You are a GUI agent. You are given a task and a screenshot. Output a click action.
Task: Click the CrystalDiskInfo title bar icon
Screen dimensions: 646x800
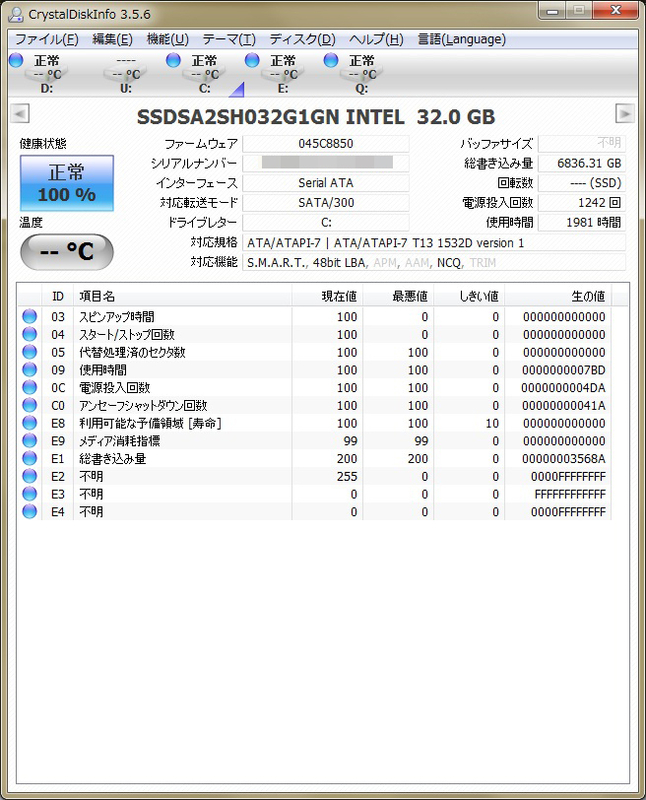[x=16, y=14]
